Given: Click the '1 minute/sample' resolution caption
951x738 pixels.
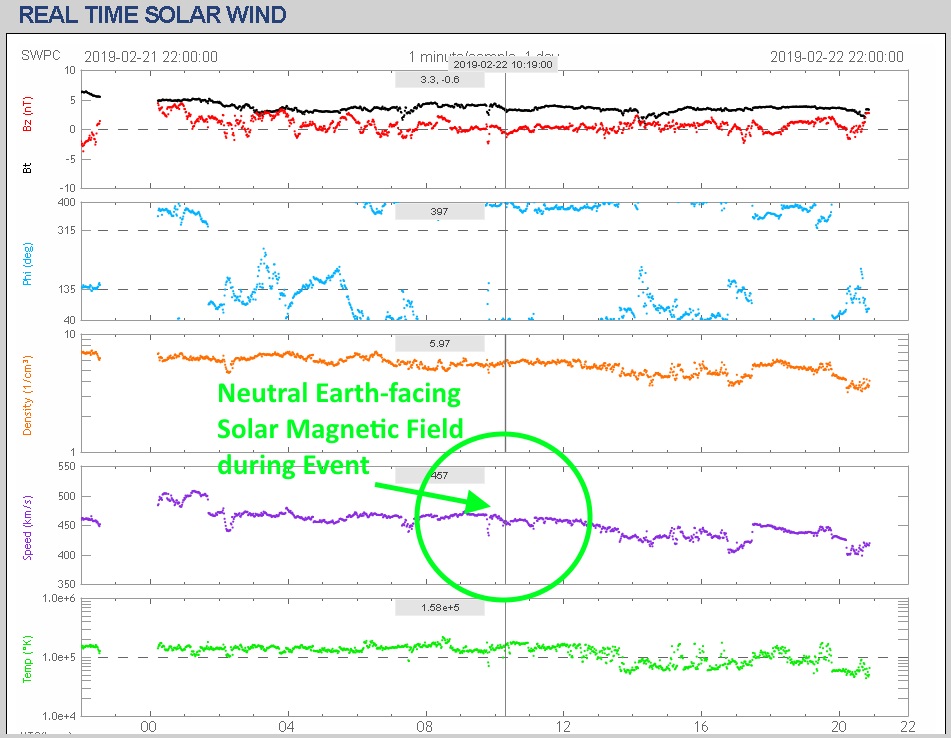Looking at the screenshot, I should tap(462, 56).
